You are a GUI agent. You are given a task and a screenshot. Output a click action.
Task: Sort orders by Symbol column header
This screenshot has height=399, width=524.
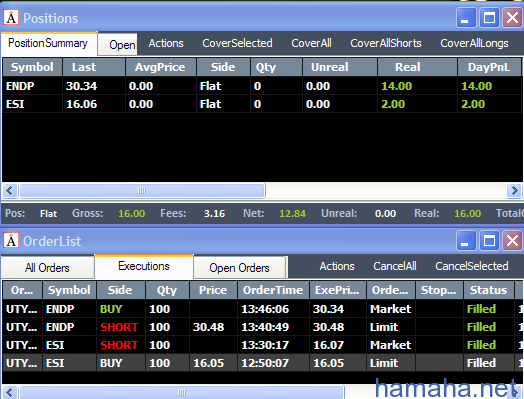tap(70, 290)
